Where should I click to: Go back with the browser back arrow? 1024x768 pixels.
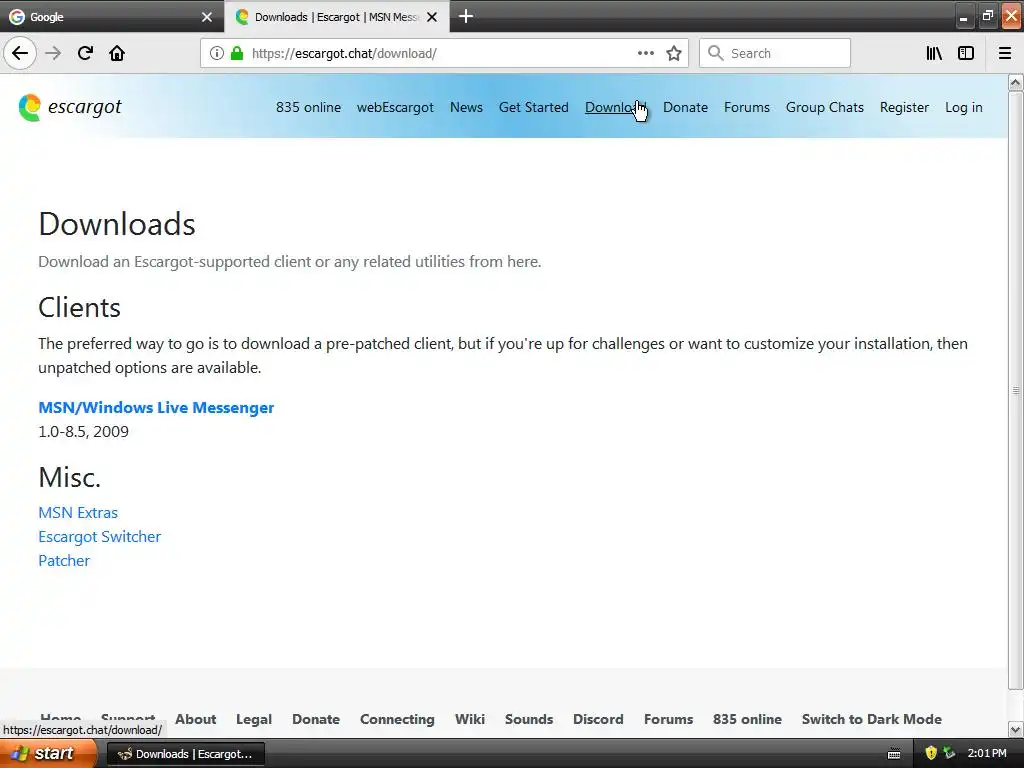(20, 53)
